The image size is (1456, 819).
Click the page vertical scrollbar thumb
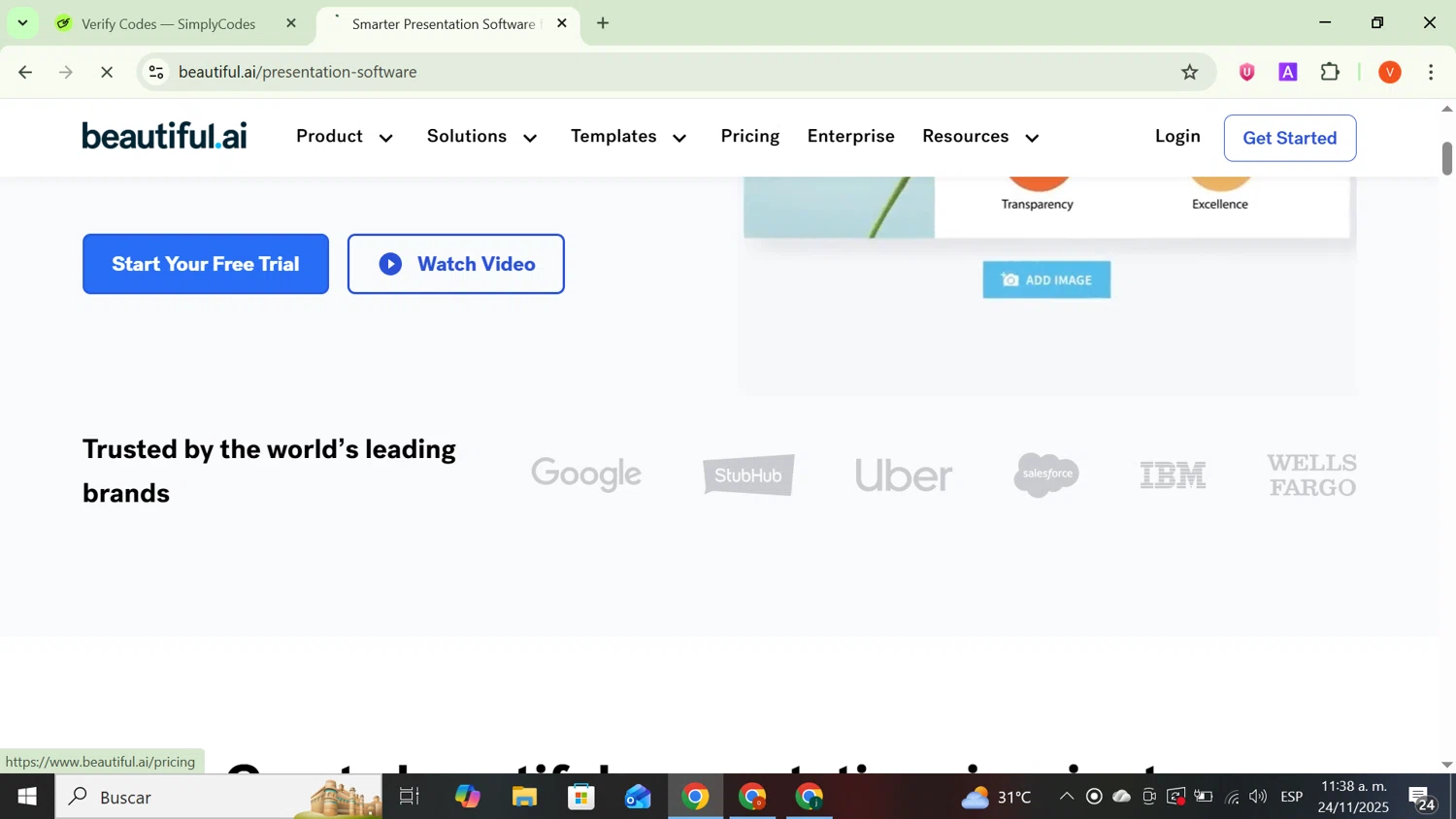(1446, 158)
